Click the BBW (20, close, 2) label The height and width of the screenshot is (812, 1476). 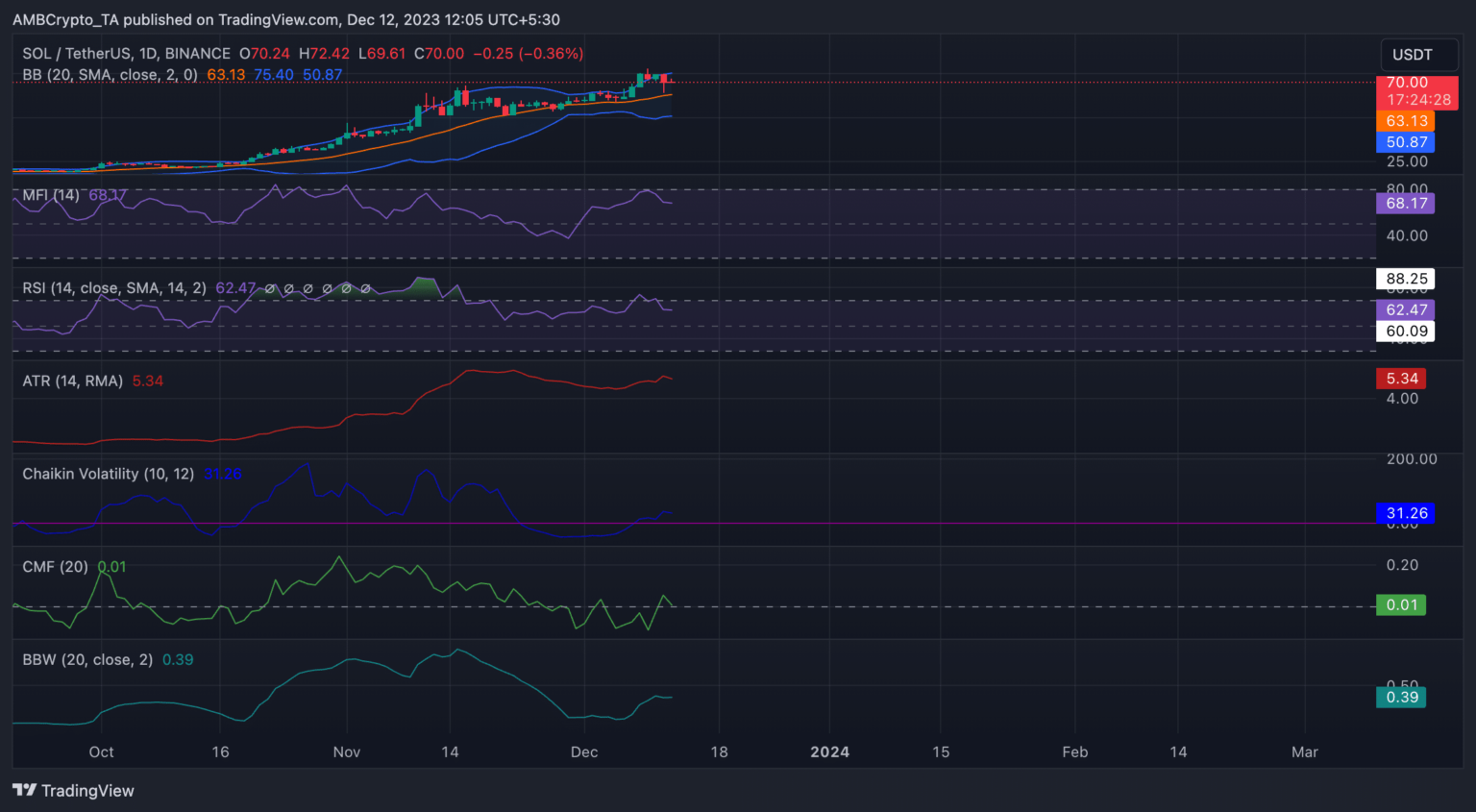pos(87,660)
